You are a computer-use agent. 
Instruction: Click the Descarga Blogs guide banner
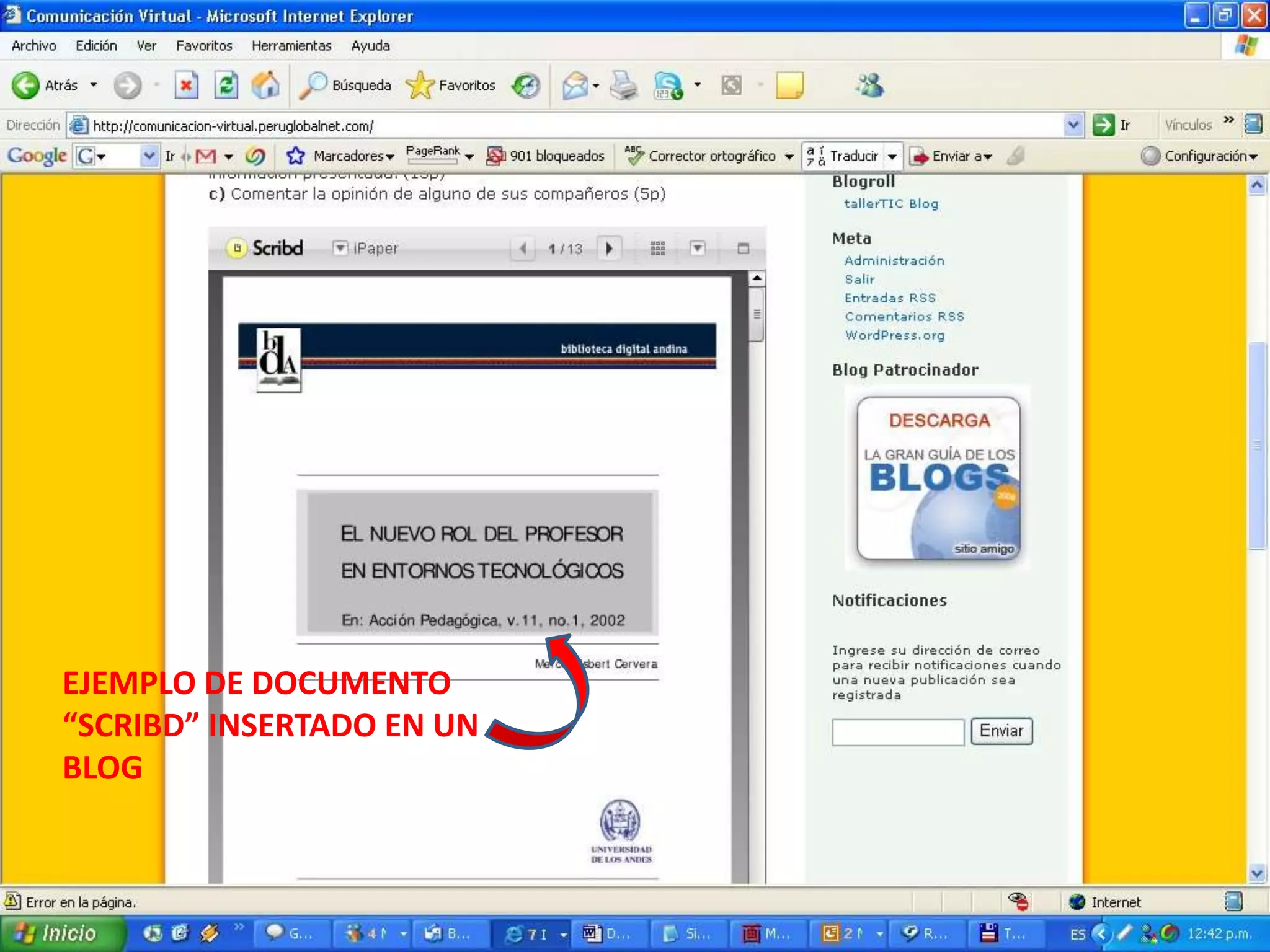coord(938,478)
